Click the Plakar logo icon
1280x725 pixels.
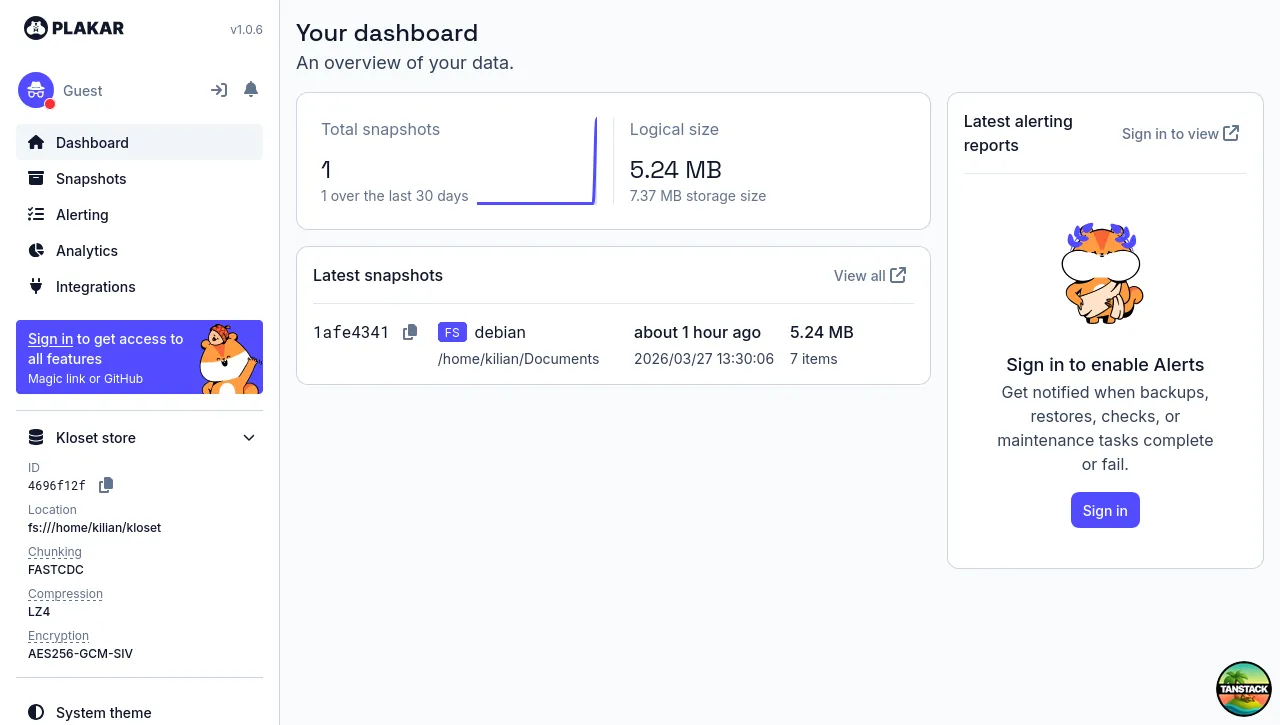[36, 28]
